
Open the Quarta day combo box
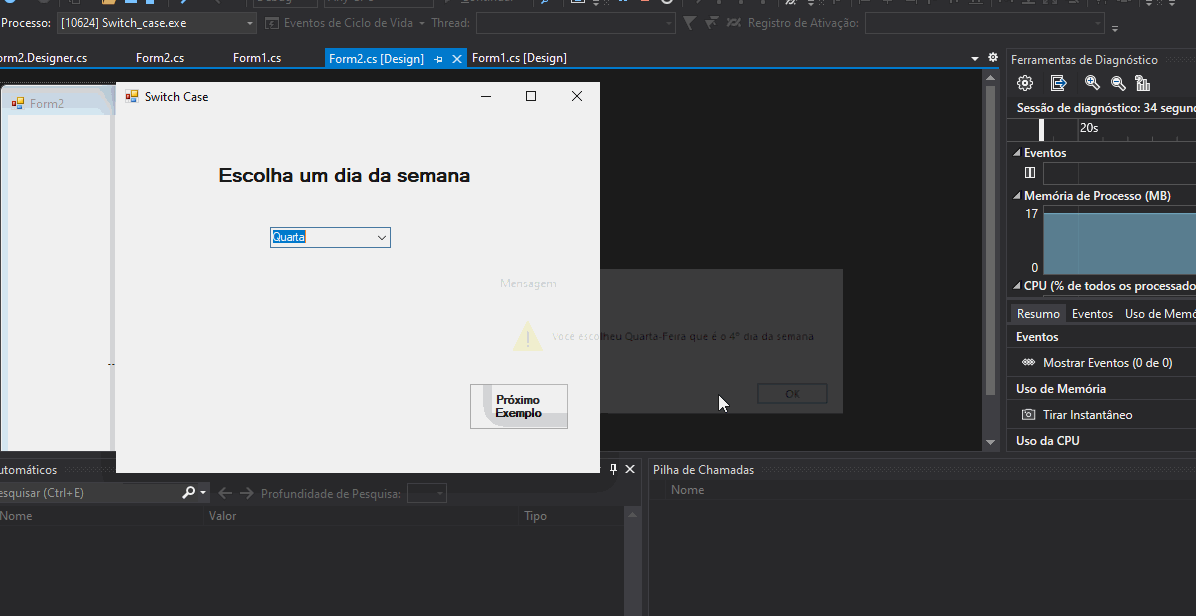coord(382,238)
